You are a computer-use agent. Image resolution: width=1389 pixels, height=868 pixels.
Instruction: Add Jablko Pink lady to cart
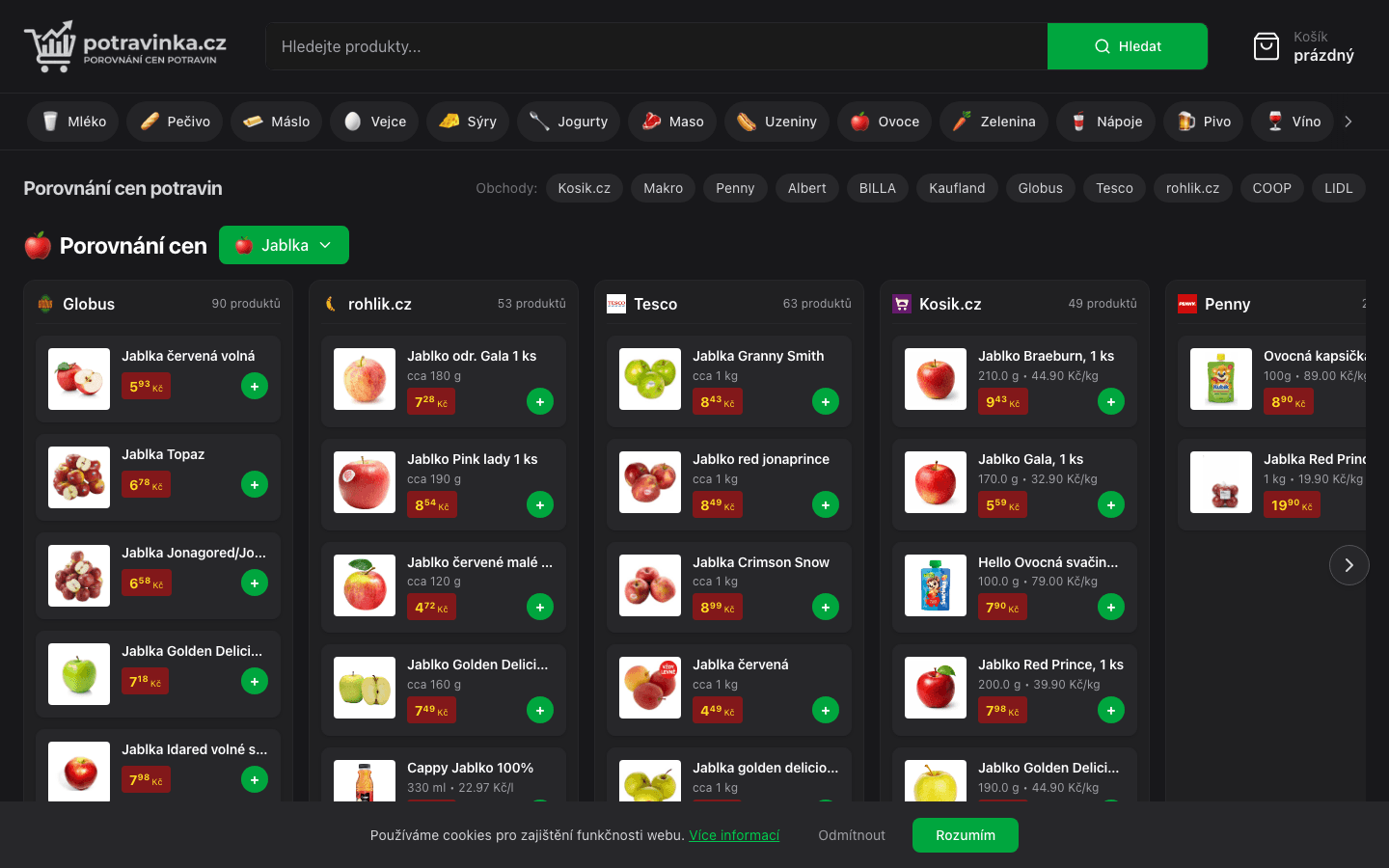click(540, 504)
